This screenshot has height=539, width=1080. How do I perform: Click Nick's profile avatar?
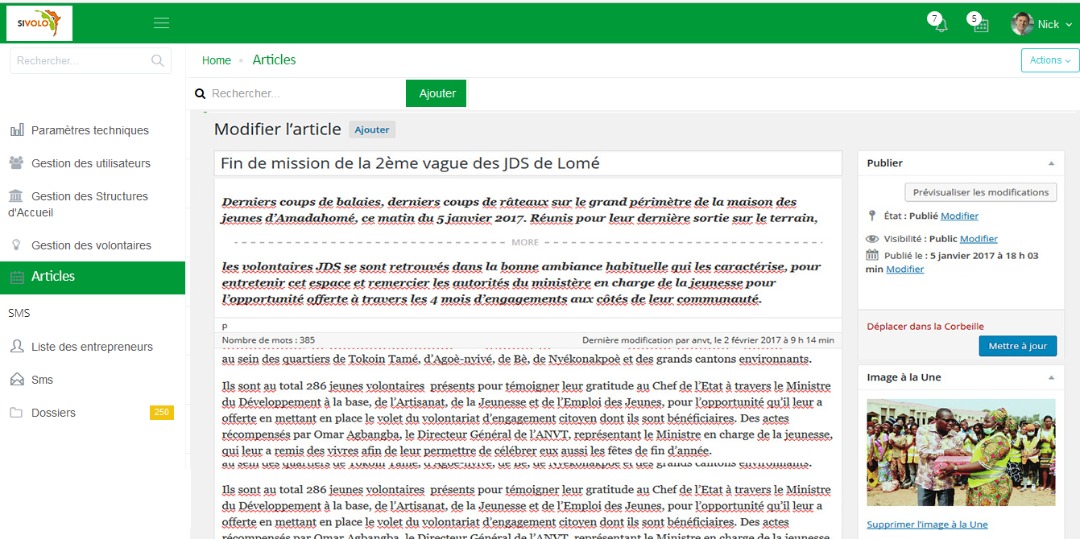pos(1021,23)
